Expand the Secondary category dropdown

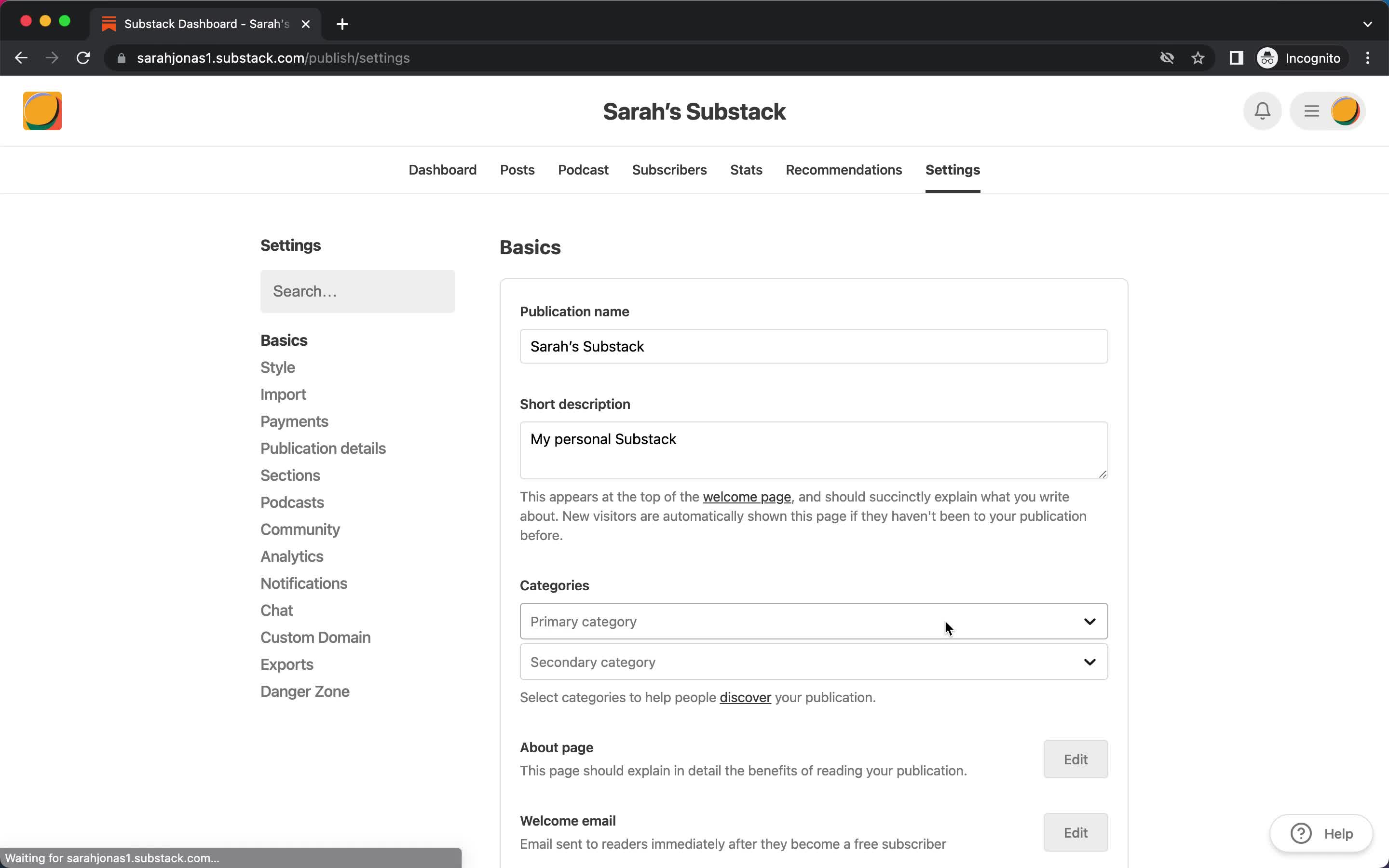pos(813,662)
